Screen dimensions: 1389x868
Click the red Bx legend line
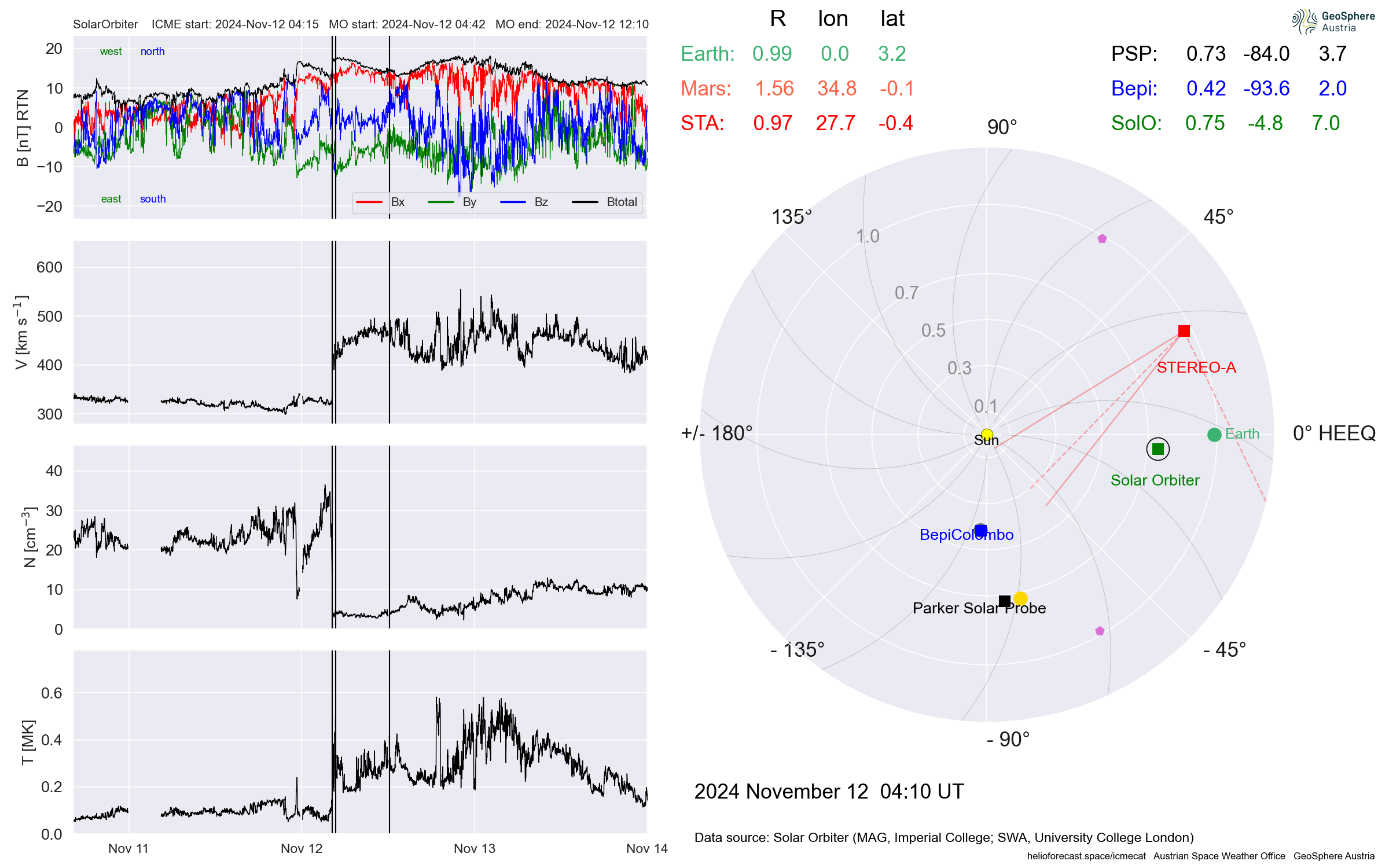[x=369, y=202]
